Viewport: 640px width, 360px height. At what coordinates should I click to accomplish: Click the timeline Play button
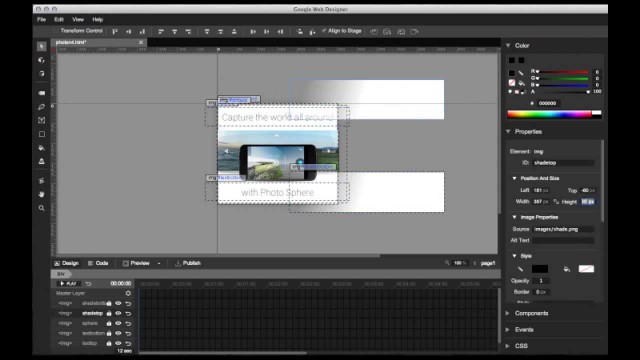pyautogui.click(x=68, y=284)
